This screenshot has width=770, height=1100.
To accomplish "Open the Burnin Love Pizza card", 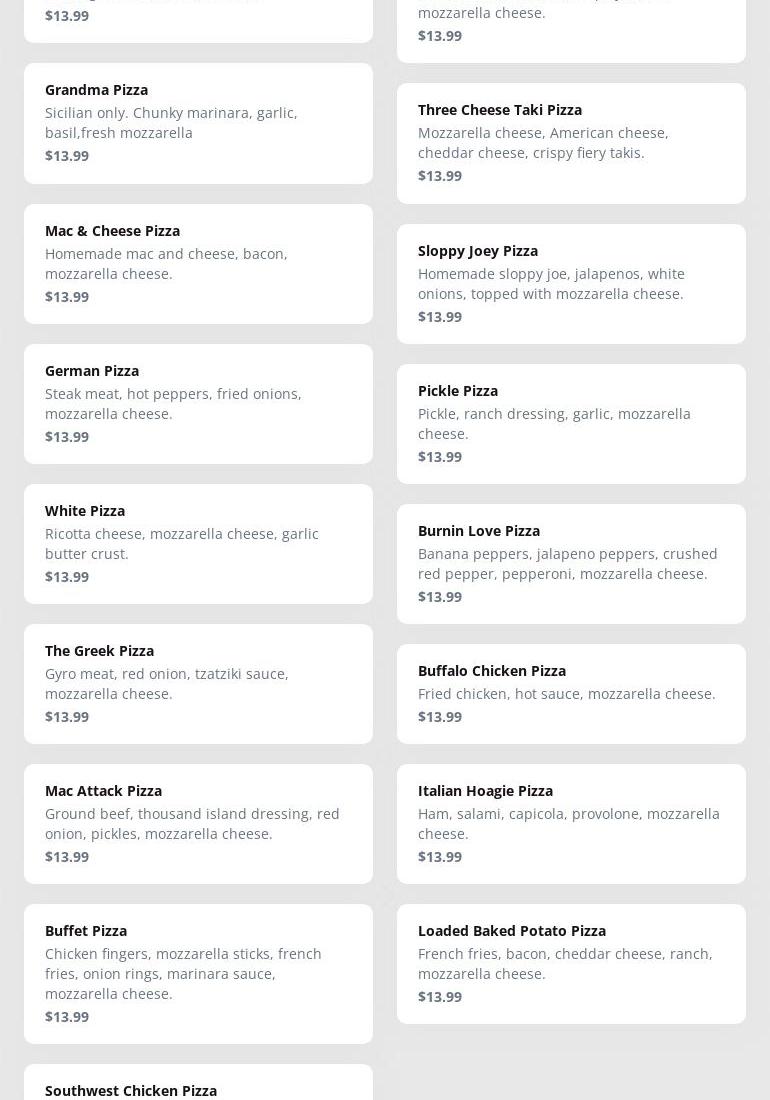I will [x=571, y=564].
